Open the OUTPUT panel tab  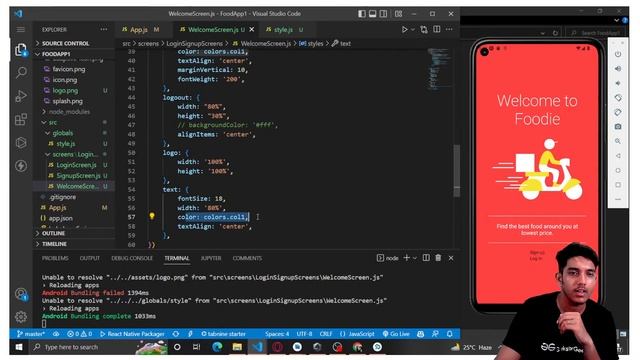tap(90, 258)
